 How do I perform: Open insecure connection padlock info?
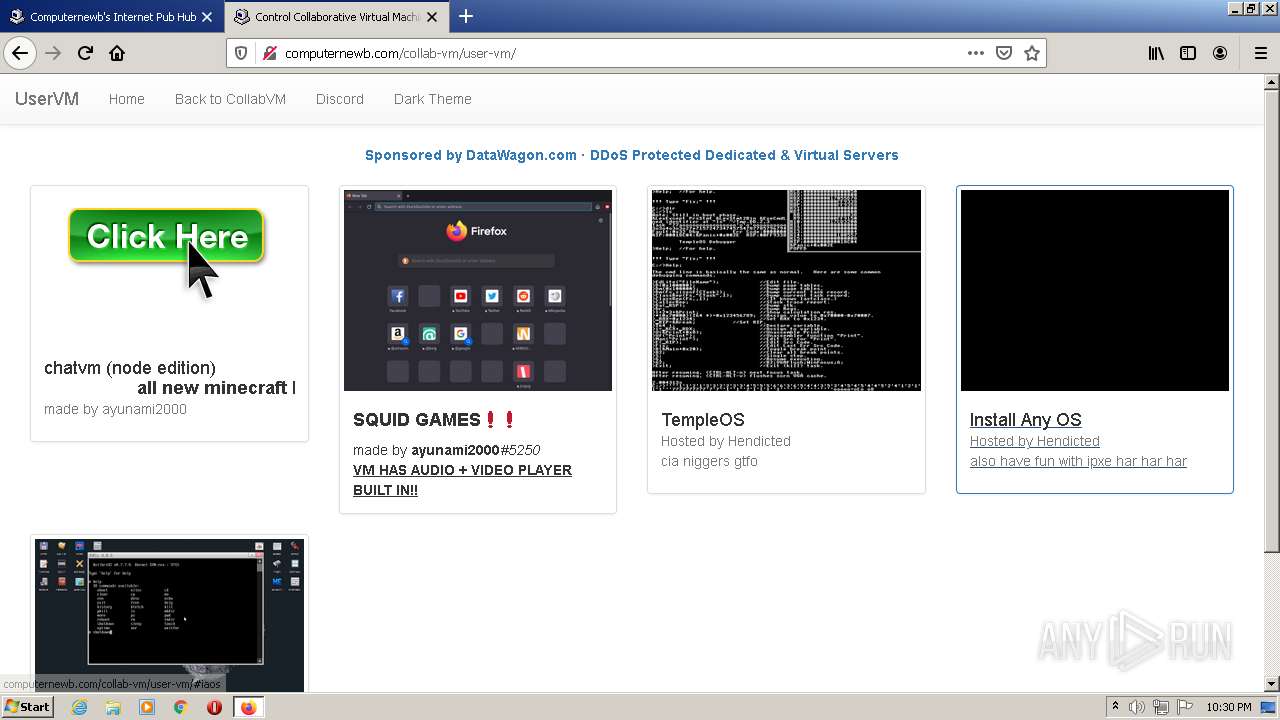(x=269, y=53)
